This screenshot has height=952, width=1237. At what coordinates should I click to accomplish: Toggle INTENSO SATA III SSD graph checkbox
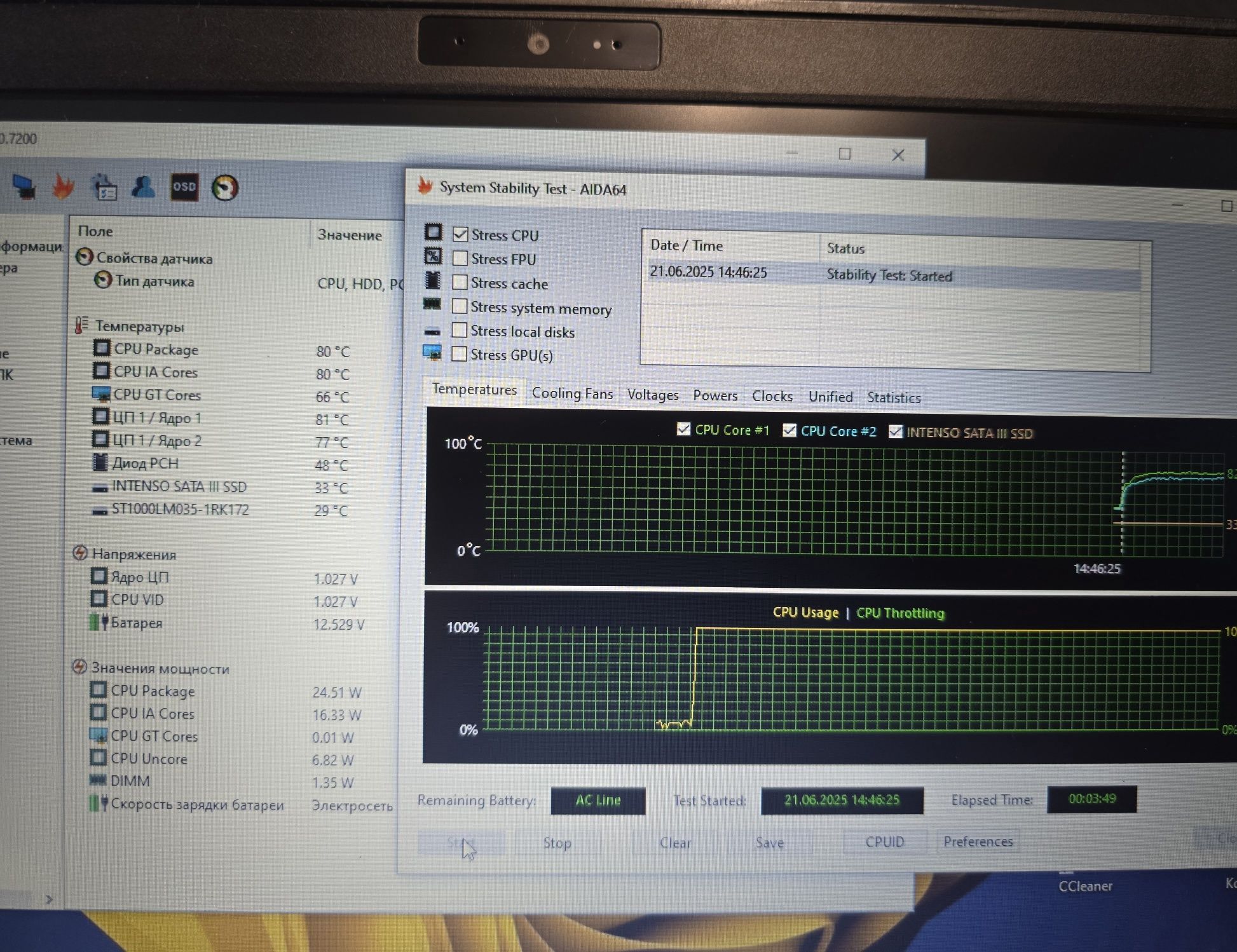point(895,432)
